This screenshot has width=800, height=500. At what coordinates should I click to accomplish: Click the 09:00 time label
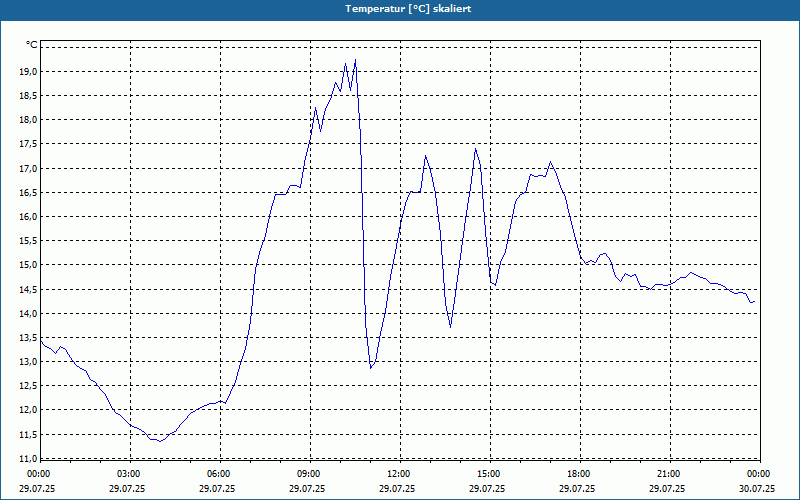coord(308,474)
